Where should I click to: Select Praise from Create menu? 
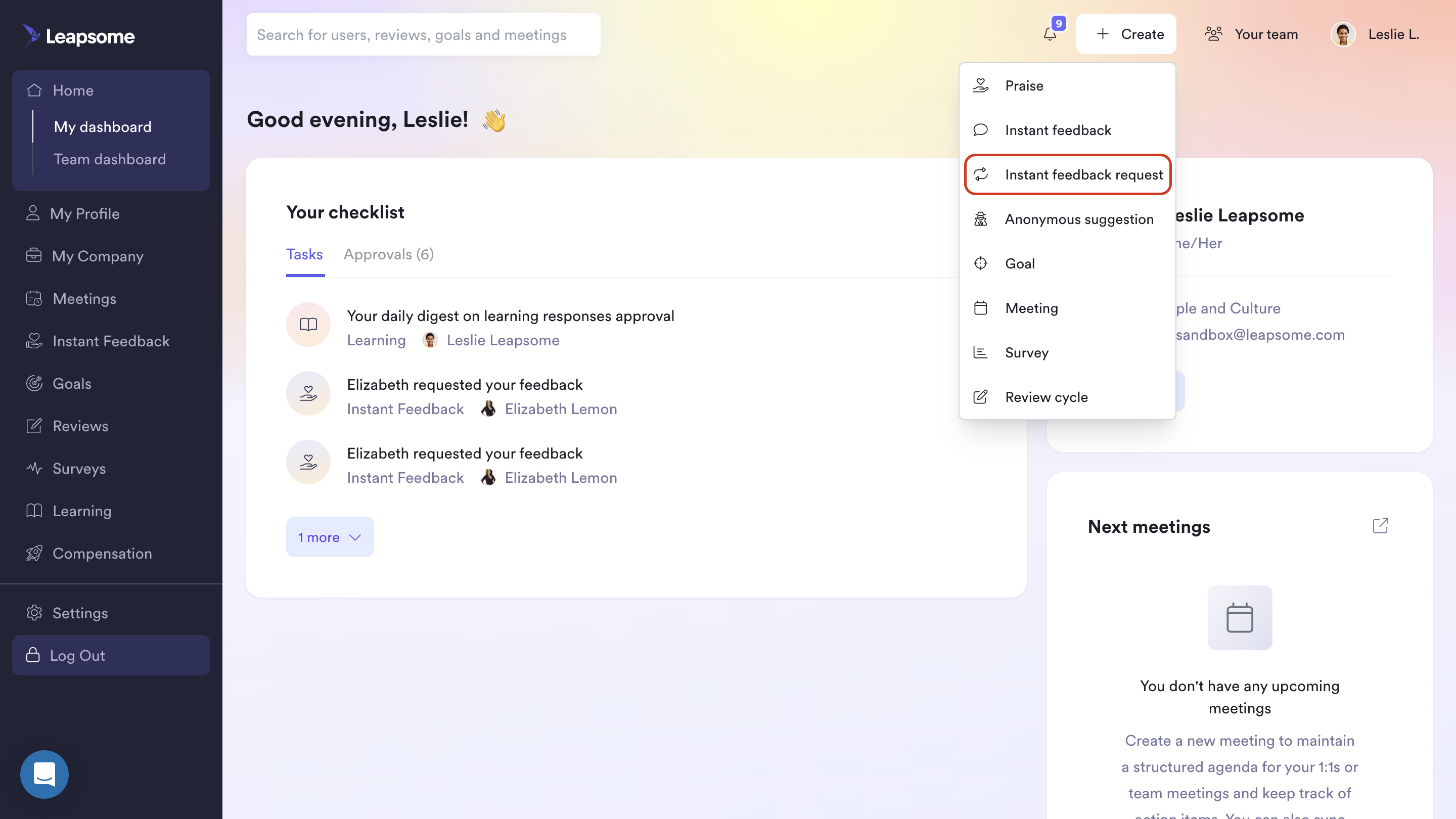[1067, 86]
